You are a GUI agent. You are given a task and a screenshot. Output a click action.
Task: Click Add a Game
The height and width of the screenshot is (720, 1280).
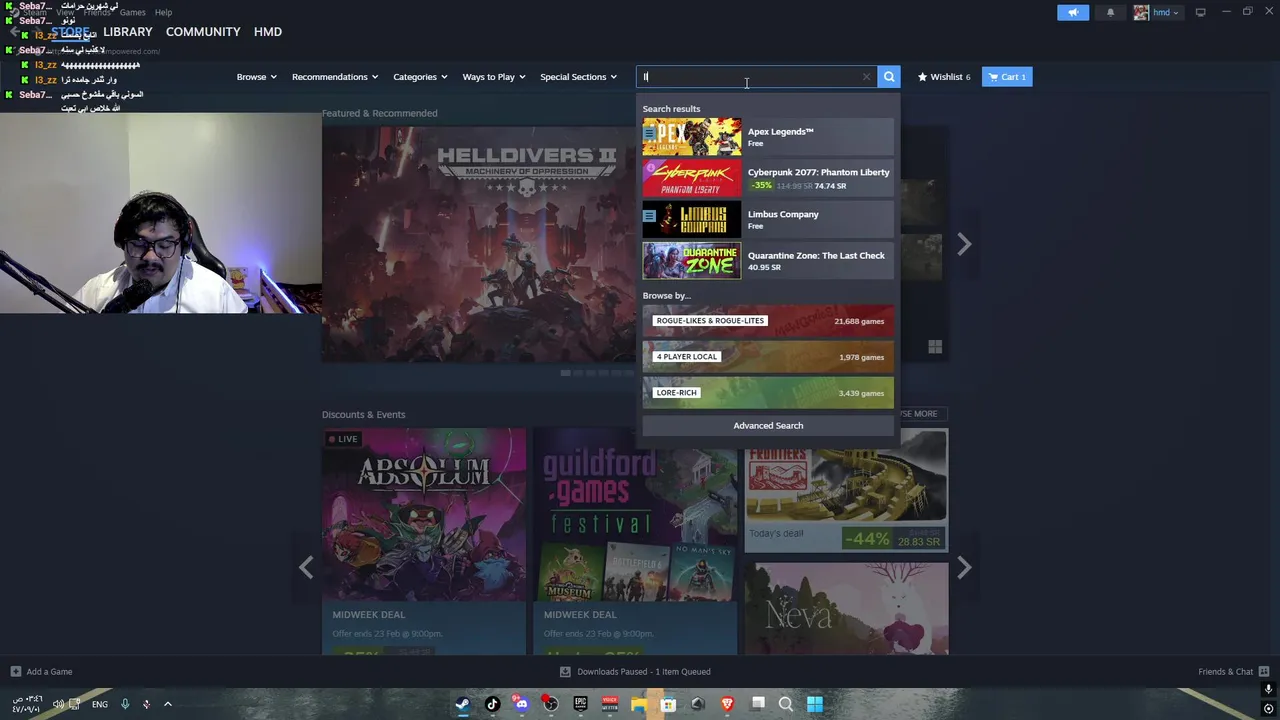pyautogui.click(x=41, y=672)
